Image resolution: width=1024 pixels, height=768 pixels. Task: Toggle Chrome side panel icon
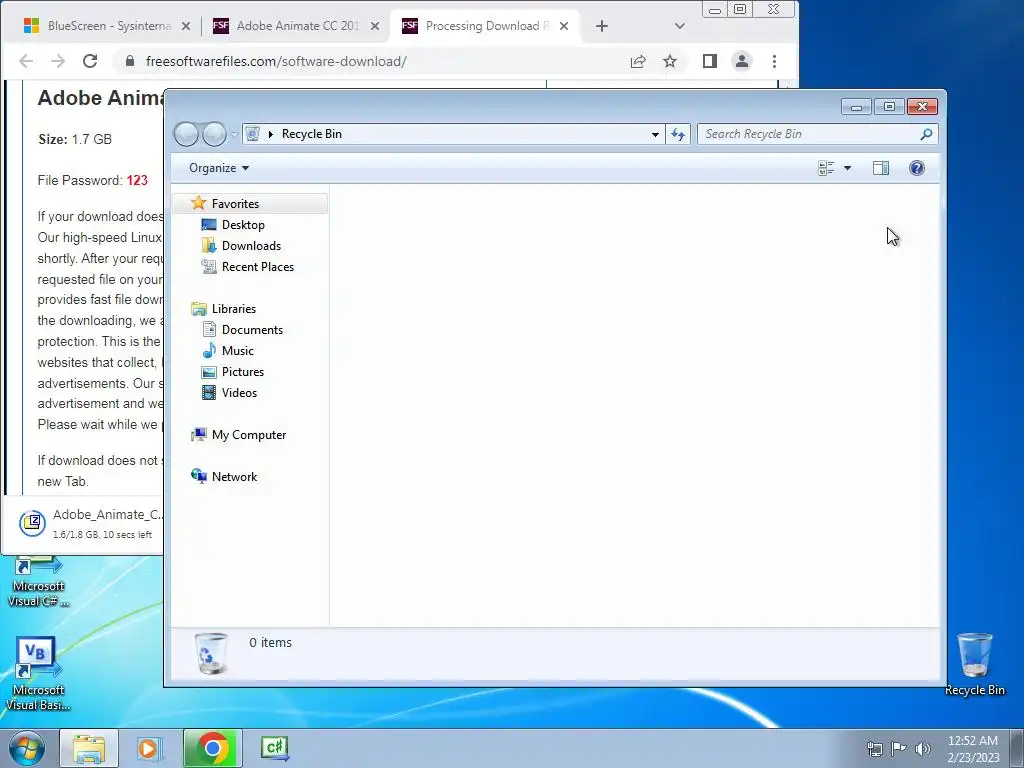point(710,61)
